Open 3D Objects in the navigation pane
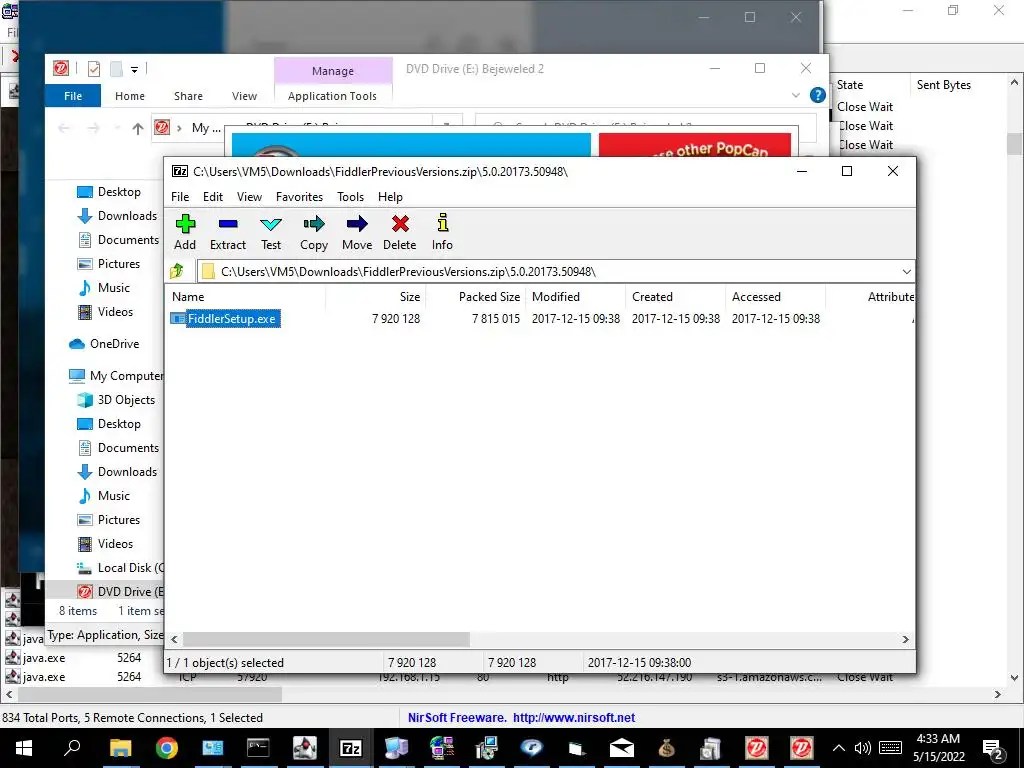The image size is (1024, 768). point(126,400)
